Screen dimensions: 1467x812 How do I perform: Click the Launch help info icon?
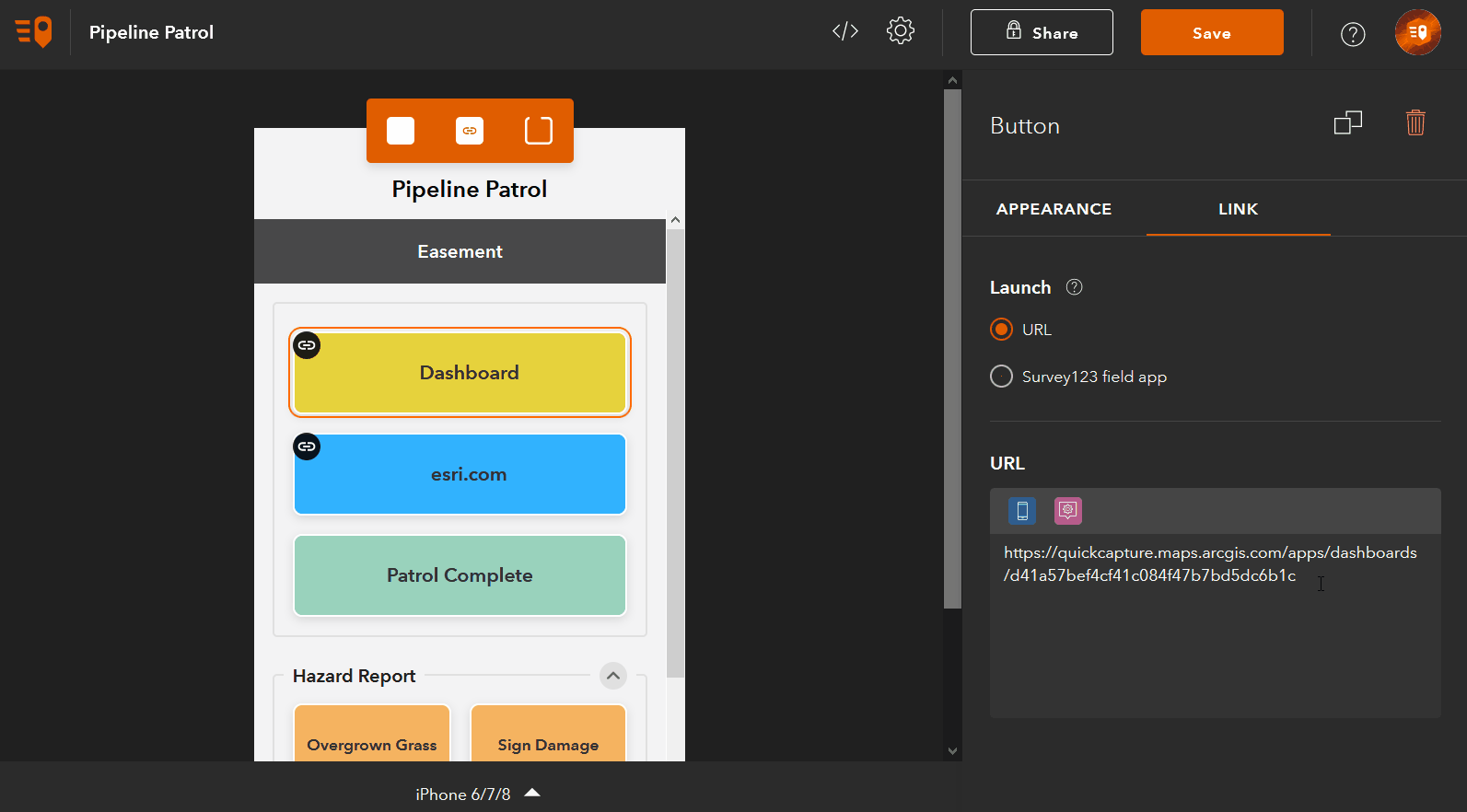(1074, 287)
